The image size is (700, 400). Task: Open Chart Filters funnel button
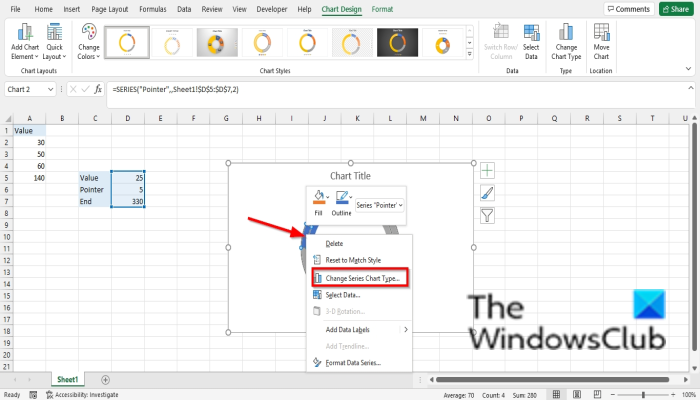point(487,216)
